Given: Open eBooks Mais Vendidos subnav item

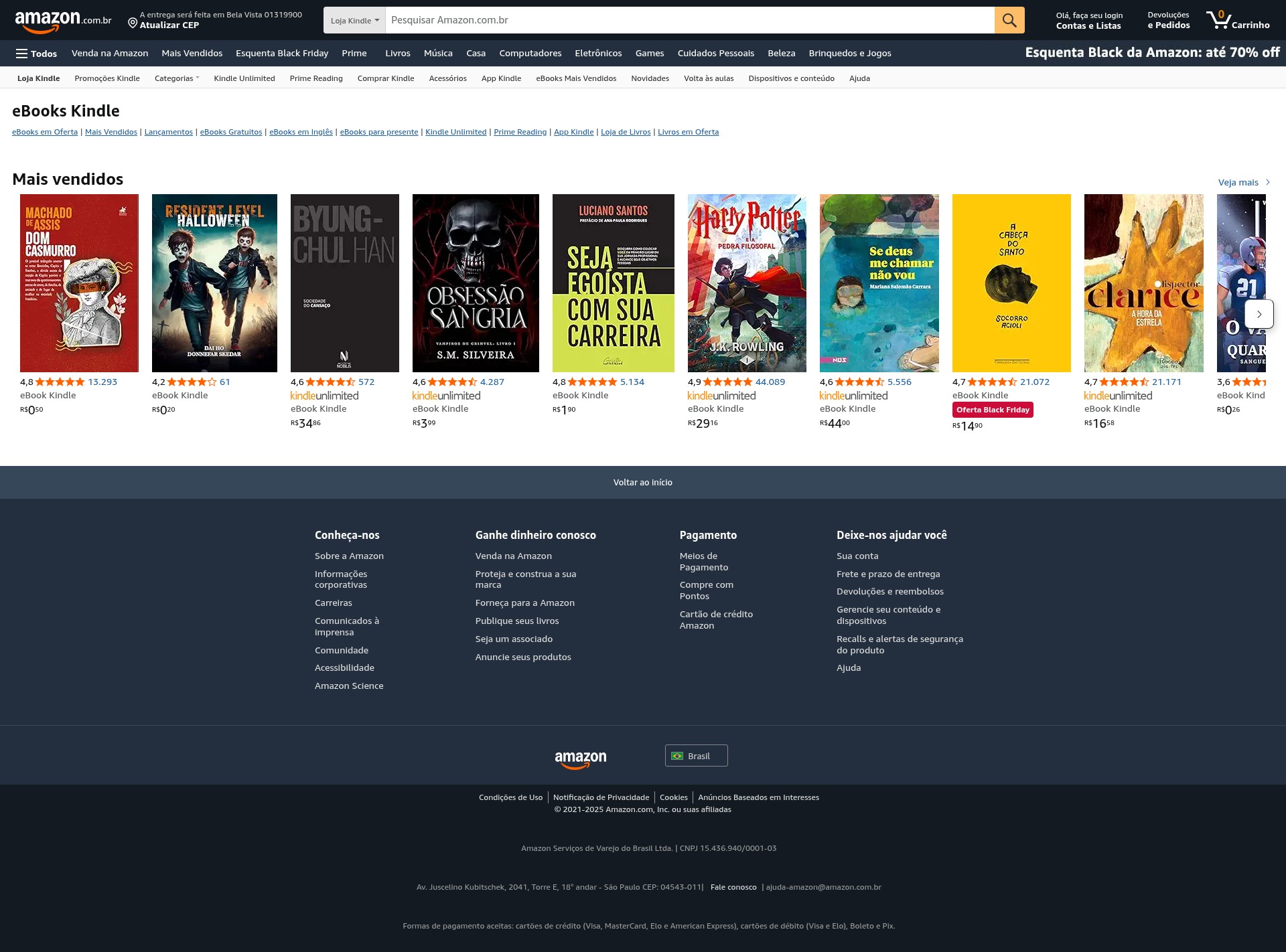Looking at the screenshot, I should coord(576,78).
